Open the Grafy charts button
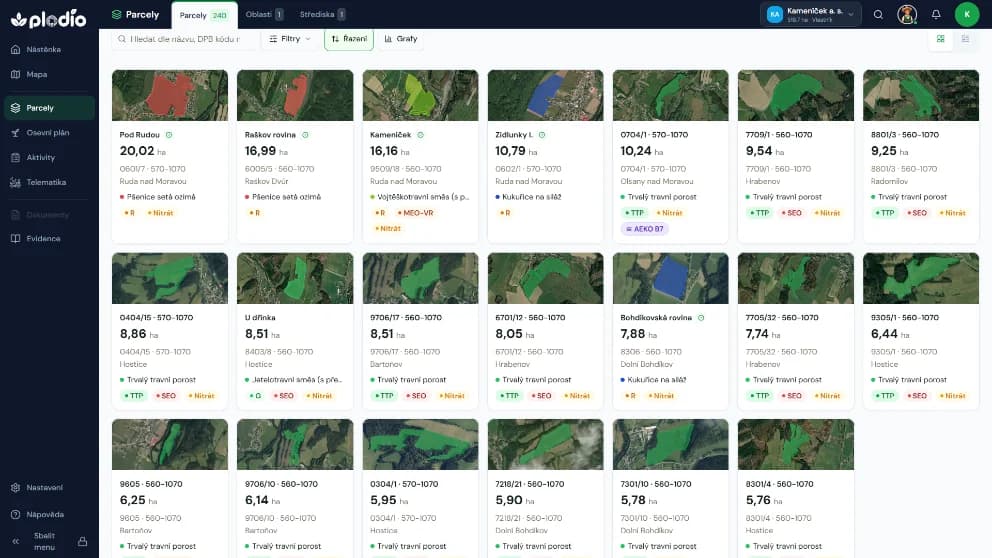 point(401,39)
